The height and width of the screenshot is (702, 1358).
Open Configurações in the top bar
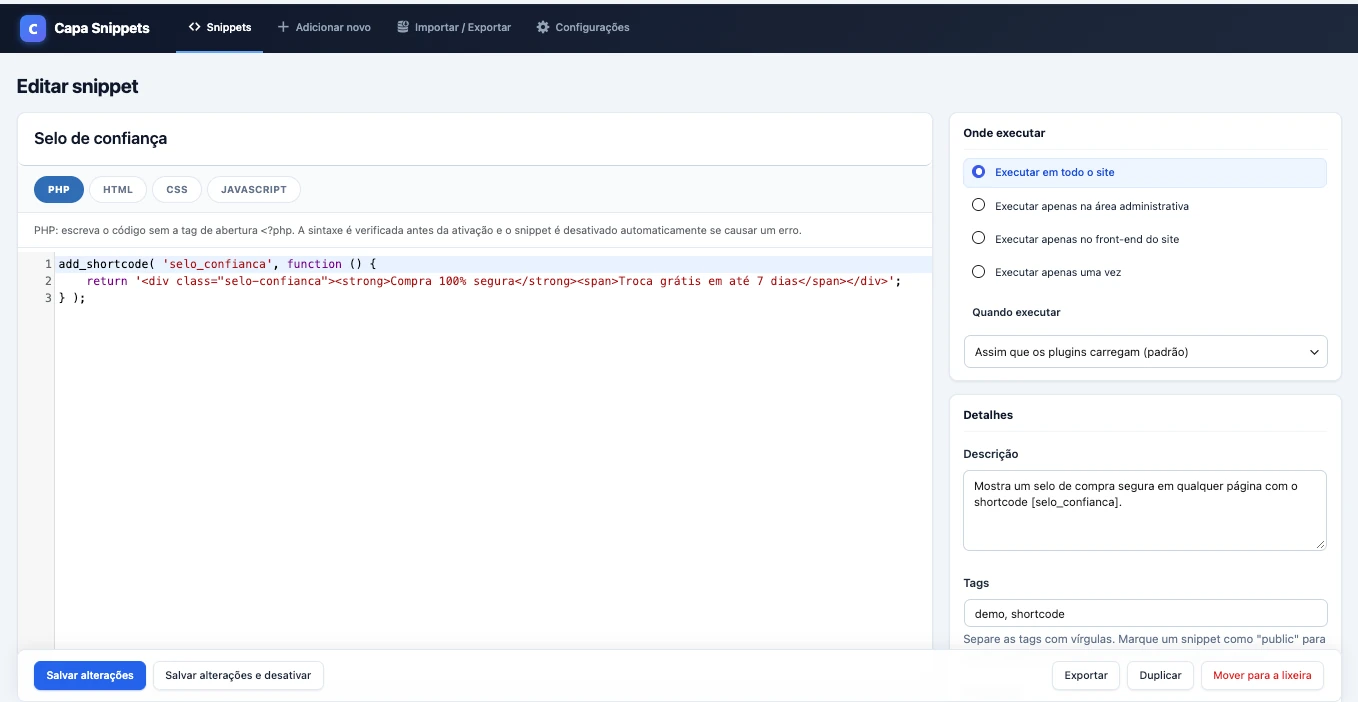click(583, 27)
